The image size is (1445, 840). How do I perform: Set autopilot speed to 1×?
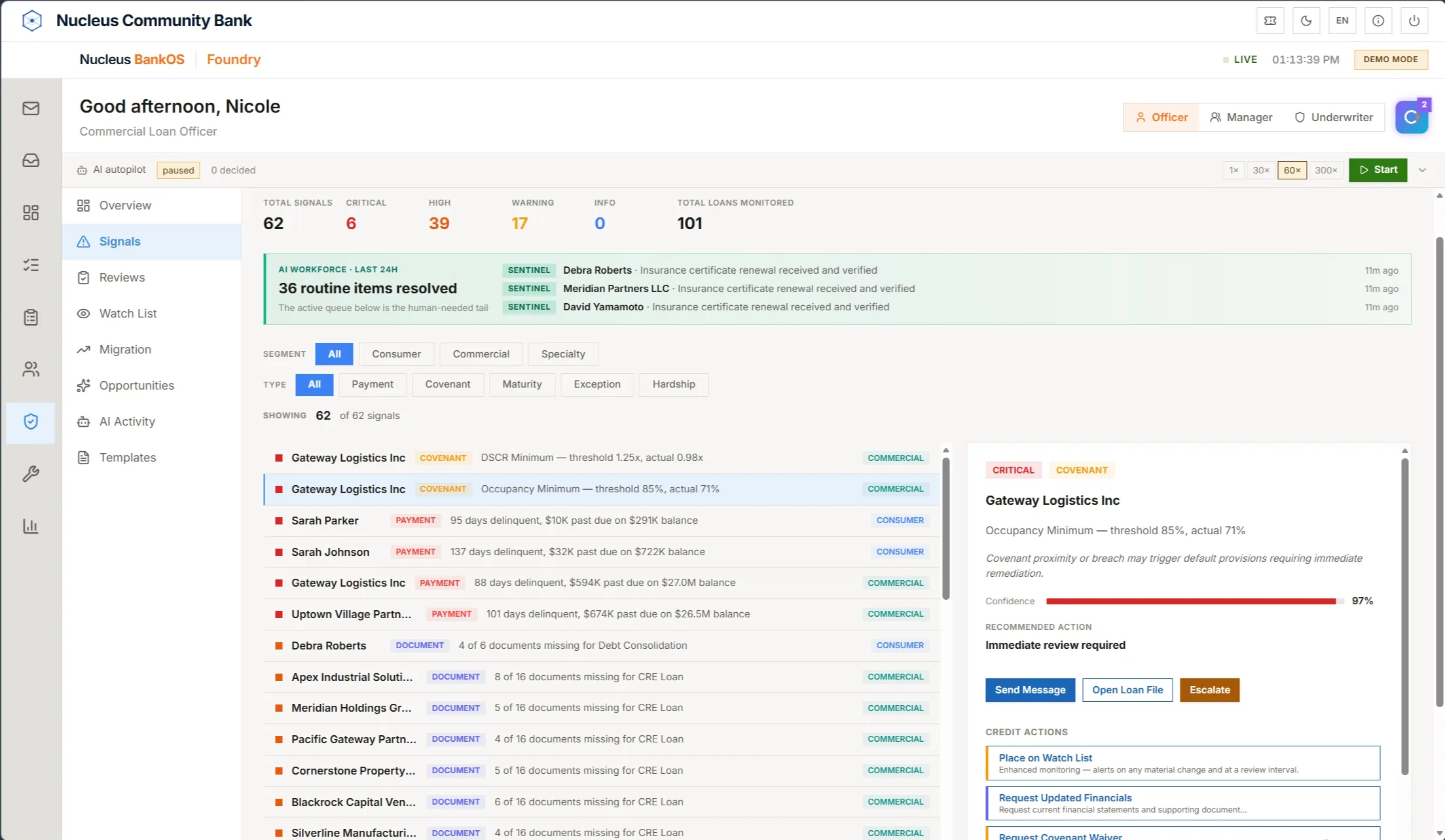pyautogui.click(x=1234, y=170)
